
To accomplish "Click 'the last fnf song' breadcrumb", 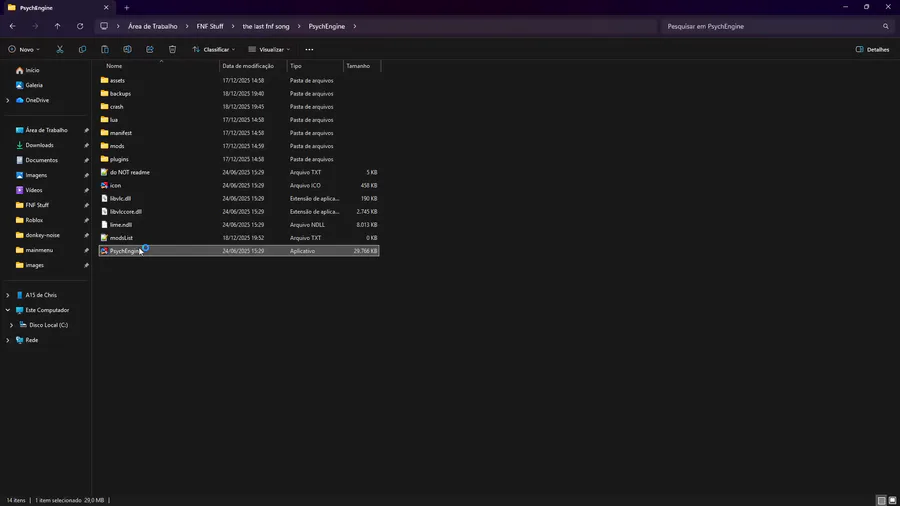I will pos(266,26).
